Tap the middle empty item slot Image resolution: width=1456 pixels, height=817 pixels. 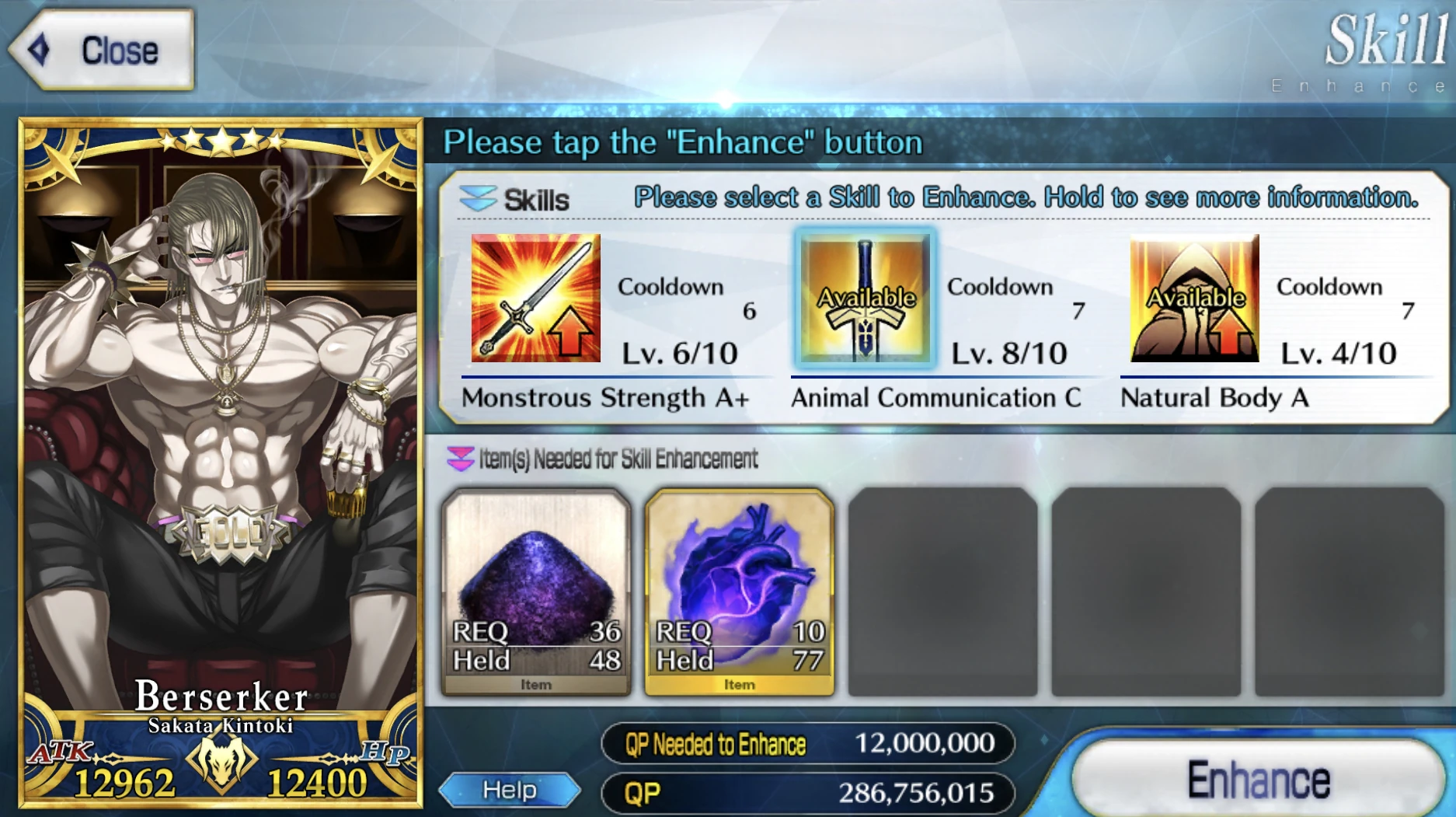coord(1146,592)
